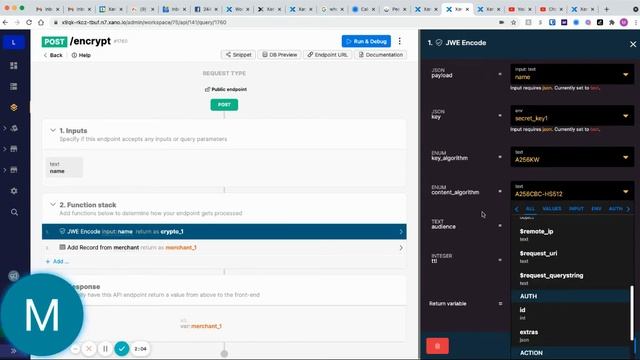The width and height of the screenshot is (640, 360).
Task: Open the Endpoint URL button
Action: click(327, 55)
